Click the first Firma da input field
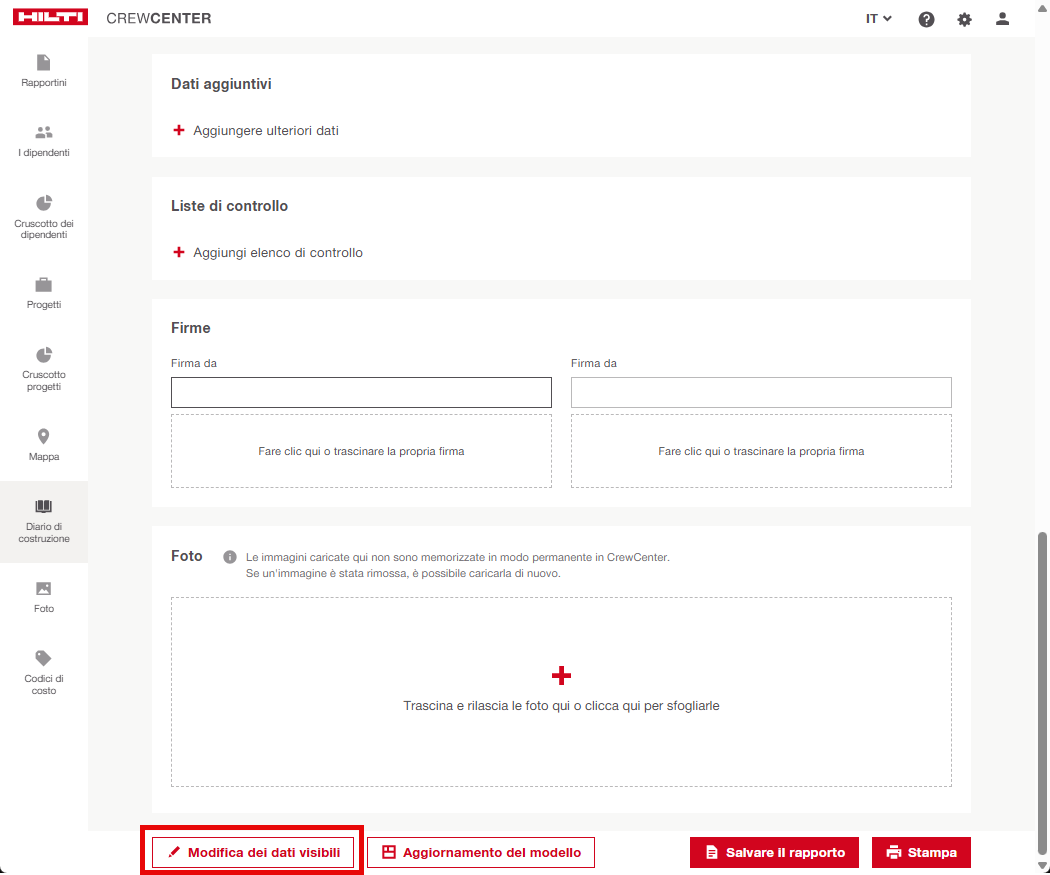The image size is (1050, 875). [x=361, y=393]
